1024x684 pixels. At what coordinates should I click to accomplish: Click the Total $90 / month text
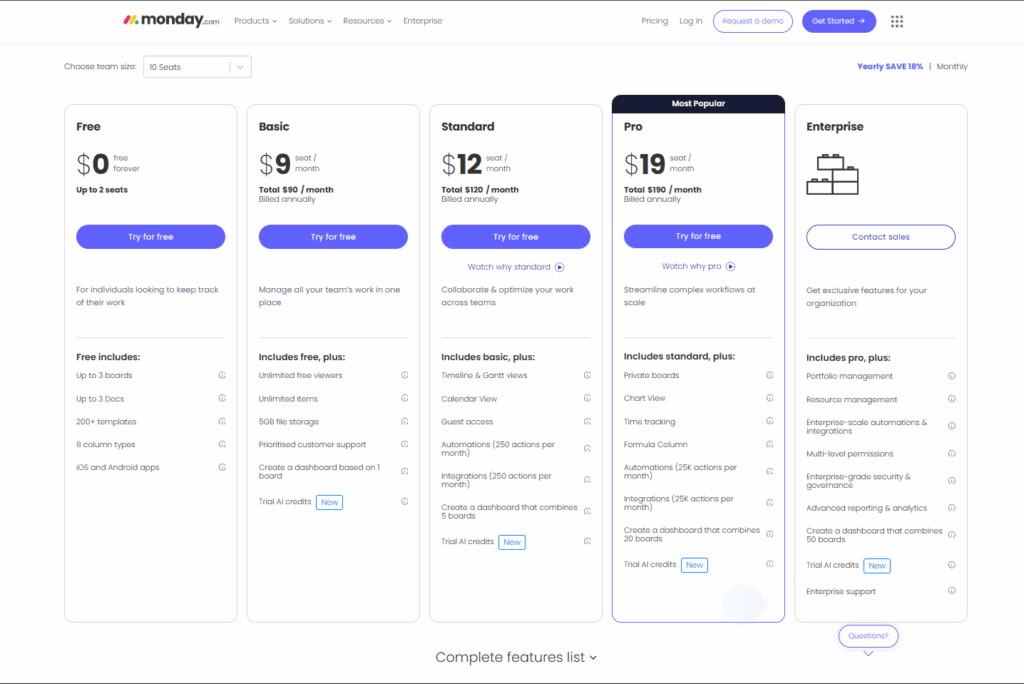click(296, 189)
